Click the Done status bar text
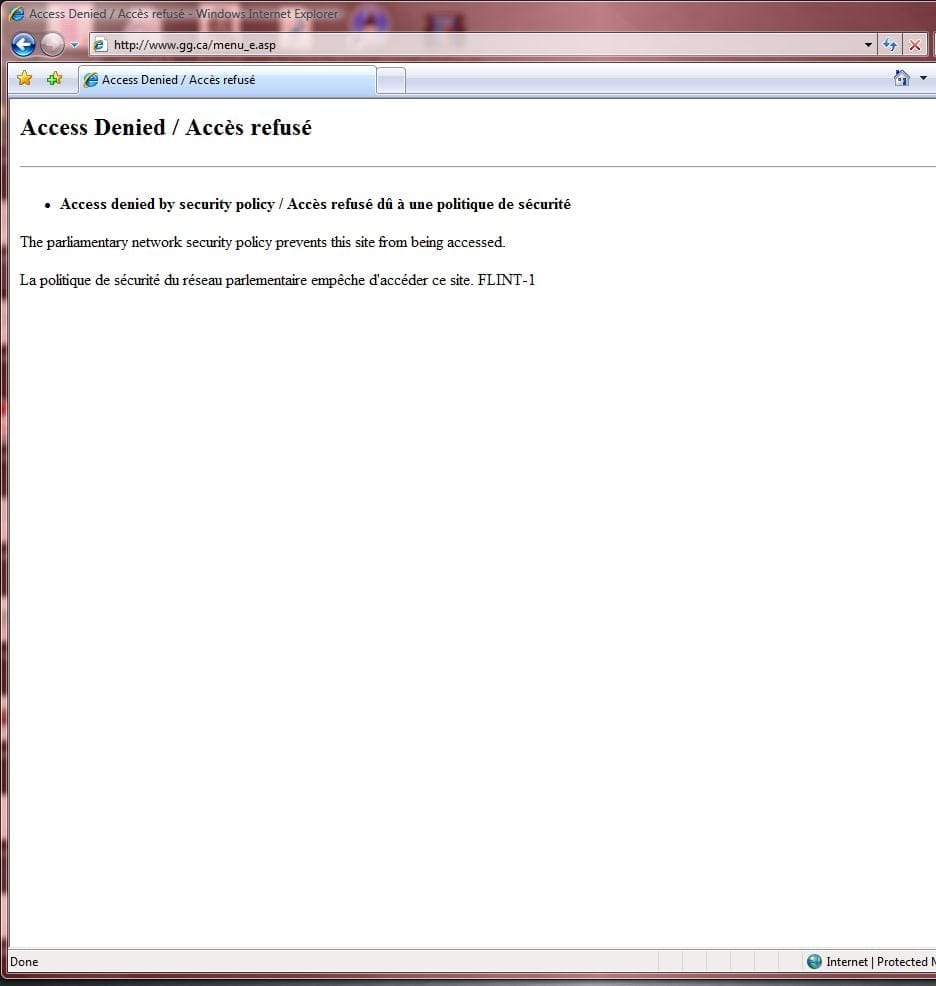The image size is (936, 986). pos(24,961)
